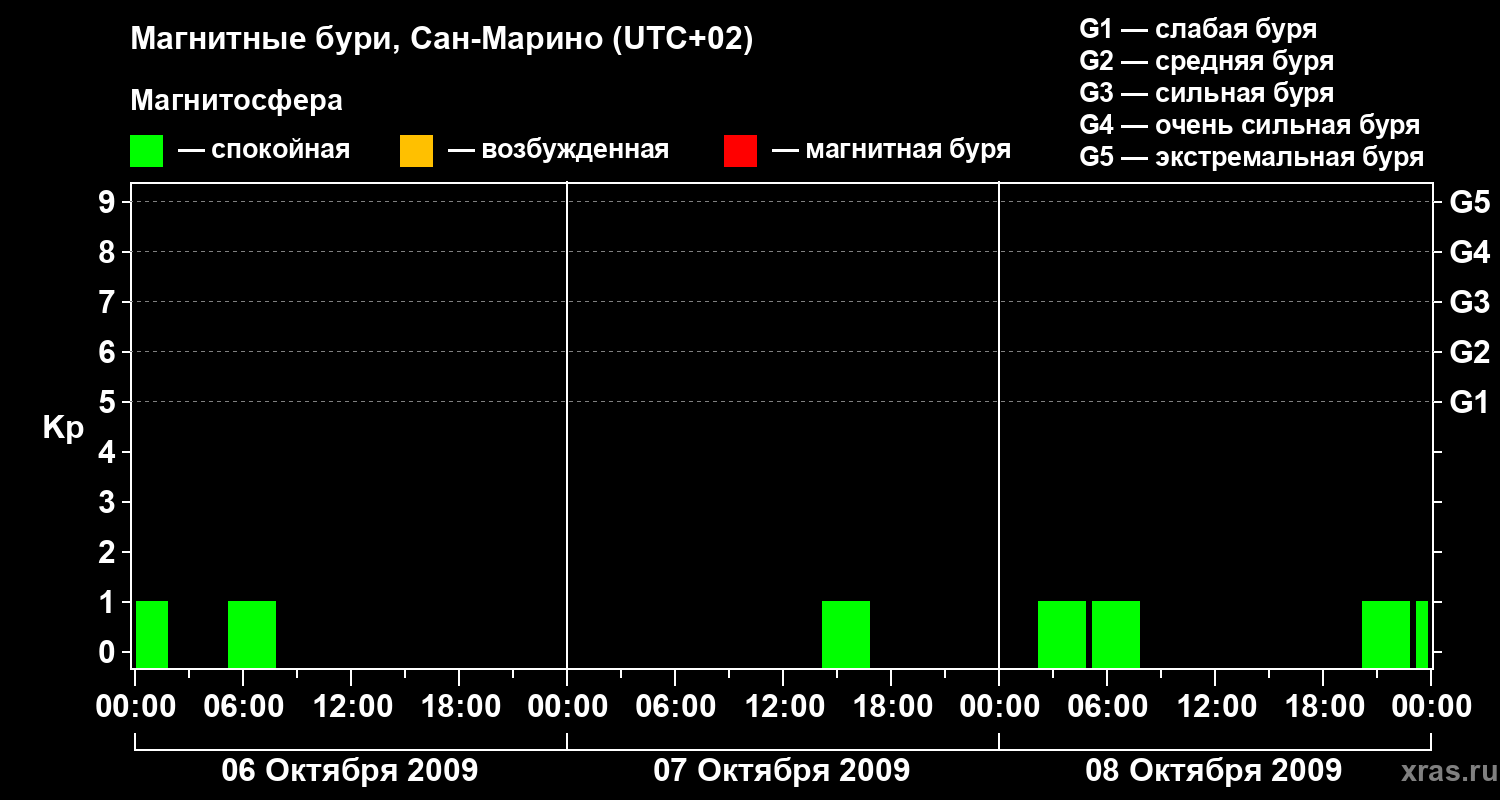The image size is (1500, 800).
Task: Click the 'G5 — экстремальная буря' legend line
Action: [x=1252, y=157]
